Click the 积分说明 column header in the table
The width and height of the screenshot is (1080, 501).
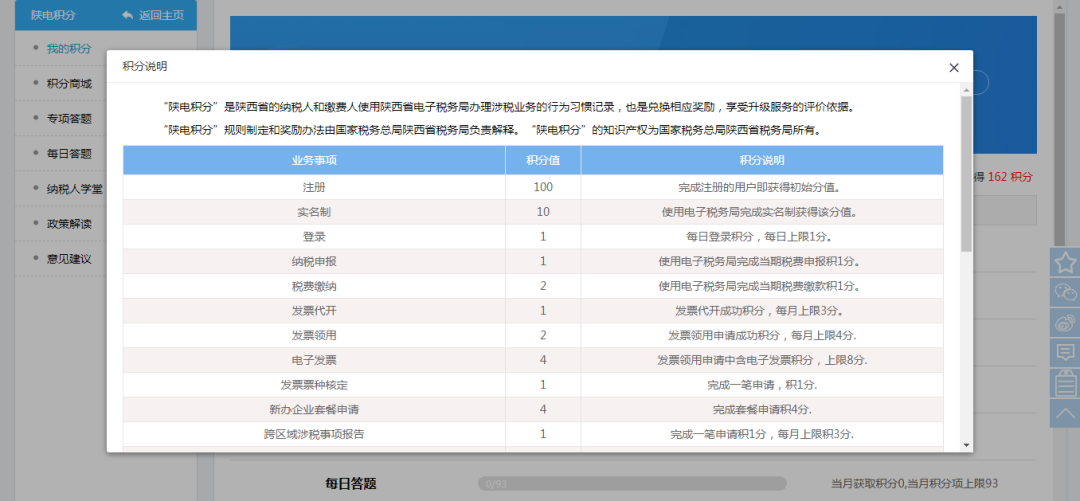coord(762,160)
